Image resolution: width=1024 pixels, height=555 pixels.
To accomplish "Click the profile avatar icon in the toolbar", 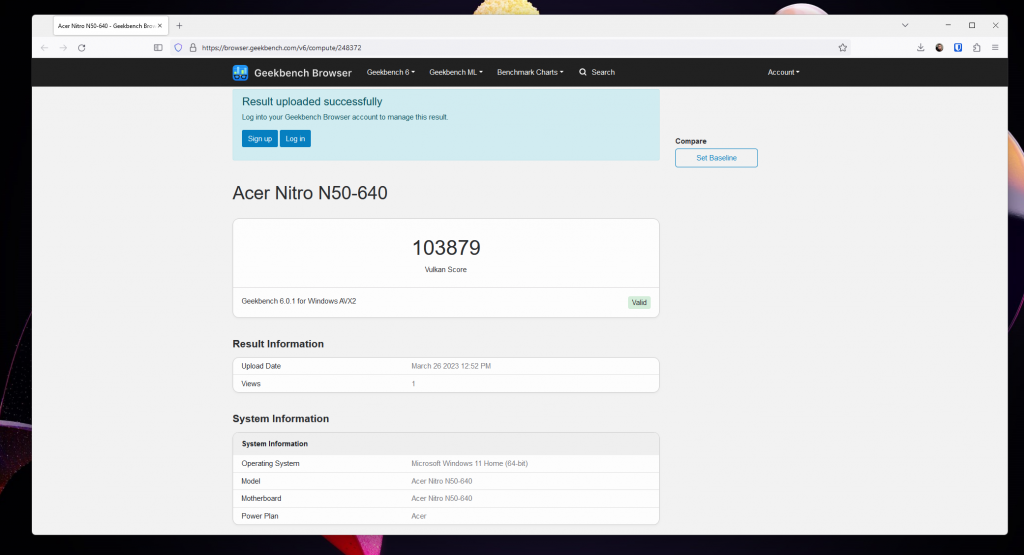I will 939,48.
